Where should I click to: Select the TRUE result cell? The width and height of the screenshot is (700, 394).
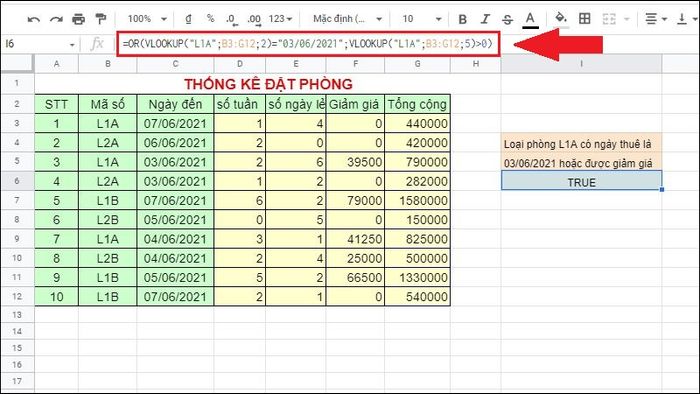581,181
